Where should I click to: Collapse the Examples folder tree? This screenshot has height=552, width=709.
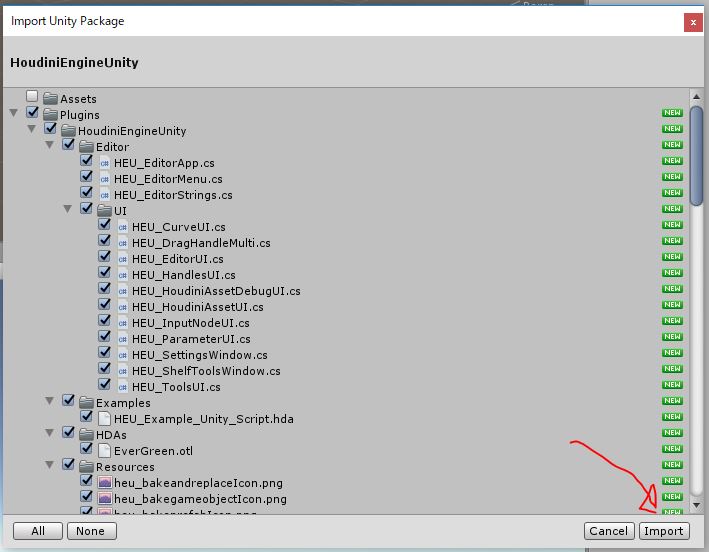tap(50, 401)
